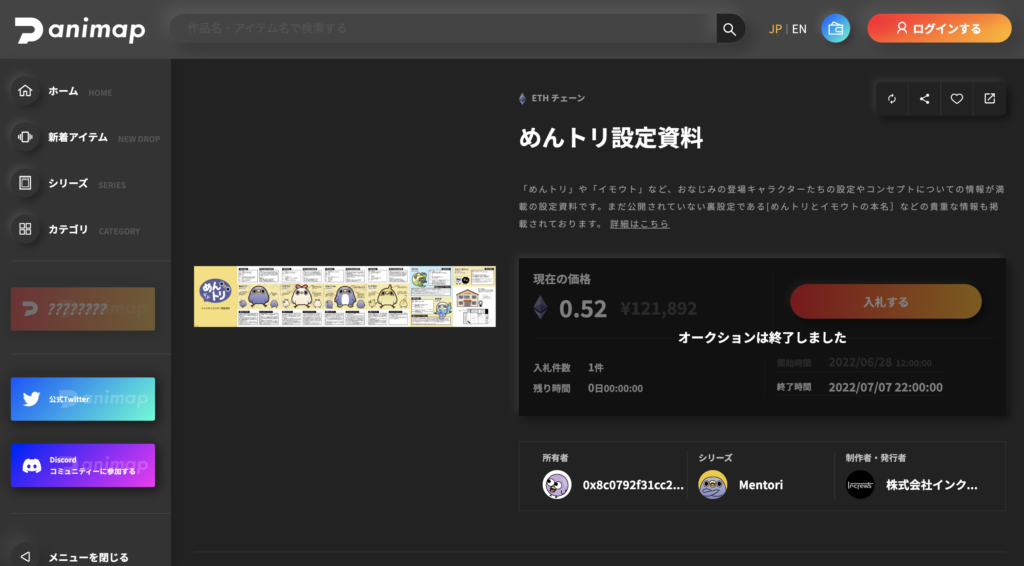Click the New Drop sidebar icon
This screenshot has width=1024, height=566.
[25, 137]
